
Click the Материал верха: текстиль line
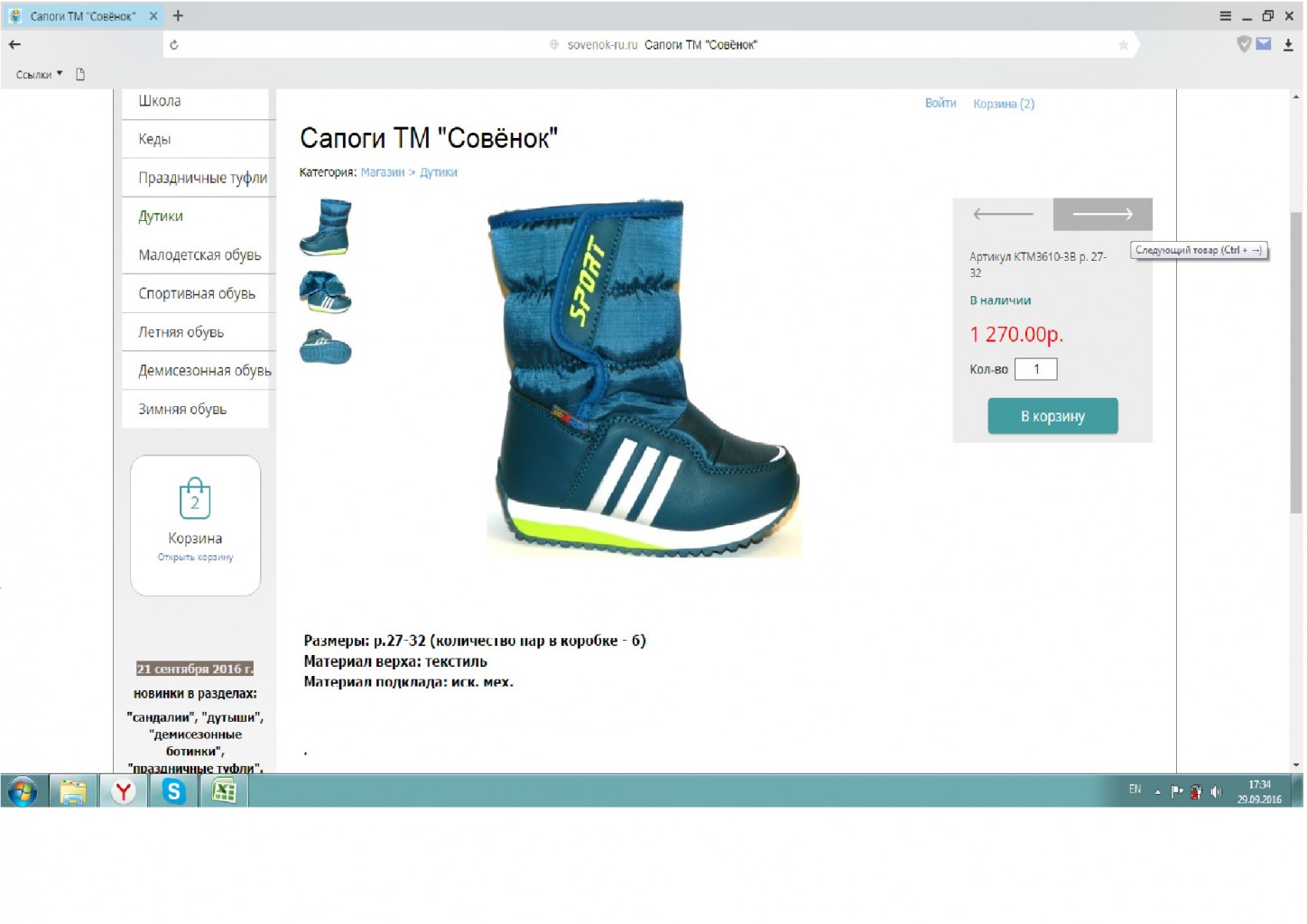(395, 661)
